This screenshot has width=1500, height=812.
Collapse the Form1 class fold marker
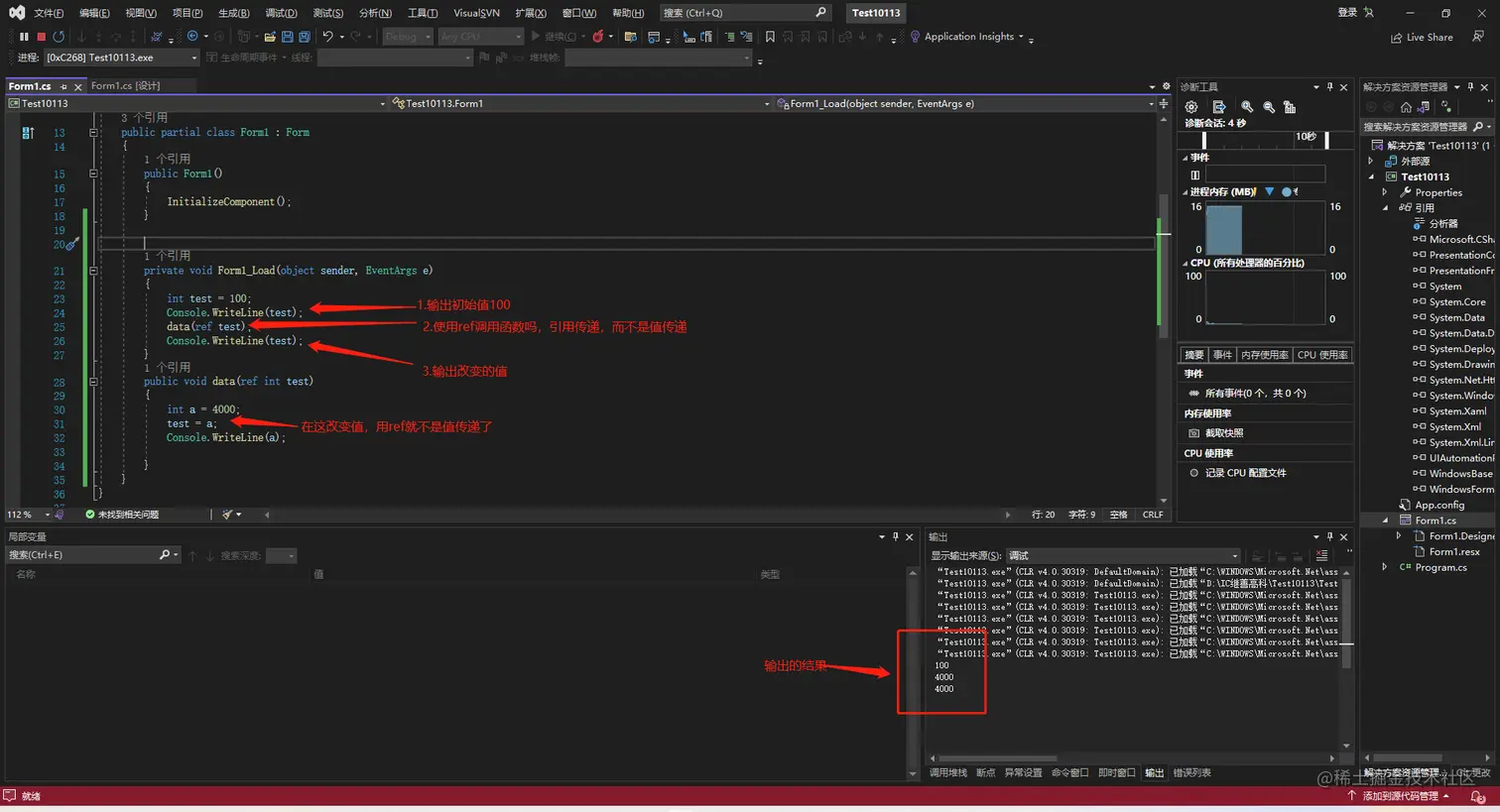(94, 132)
